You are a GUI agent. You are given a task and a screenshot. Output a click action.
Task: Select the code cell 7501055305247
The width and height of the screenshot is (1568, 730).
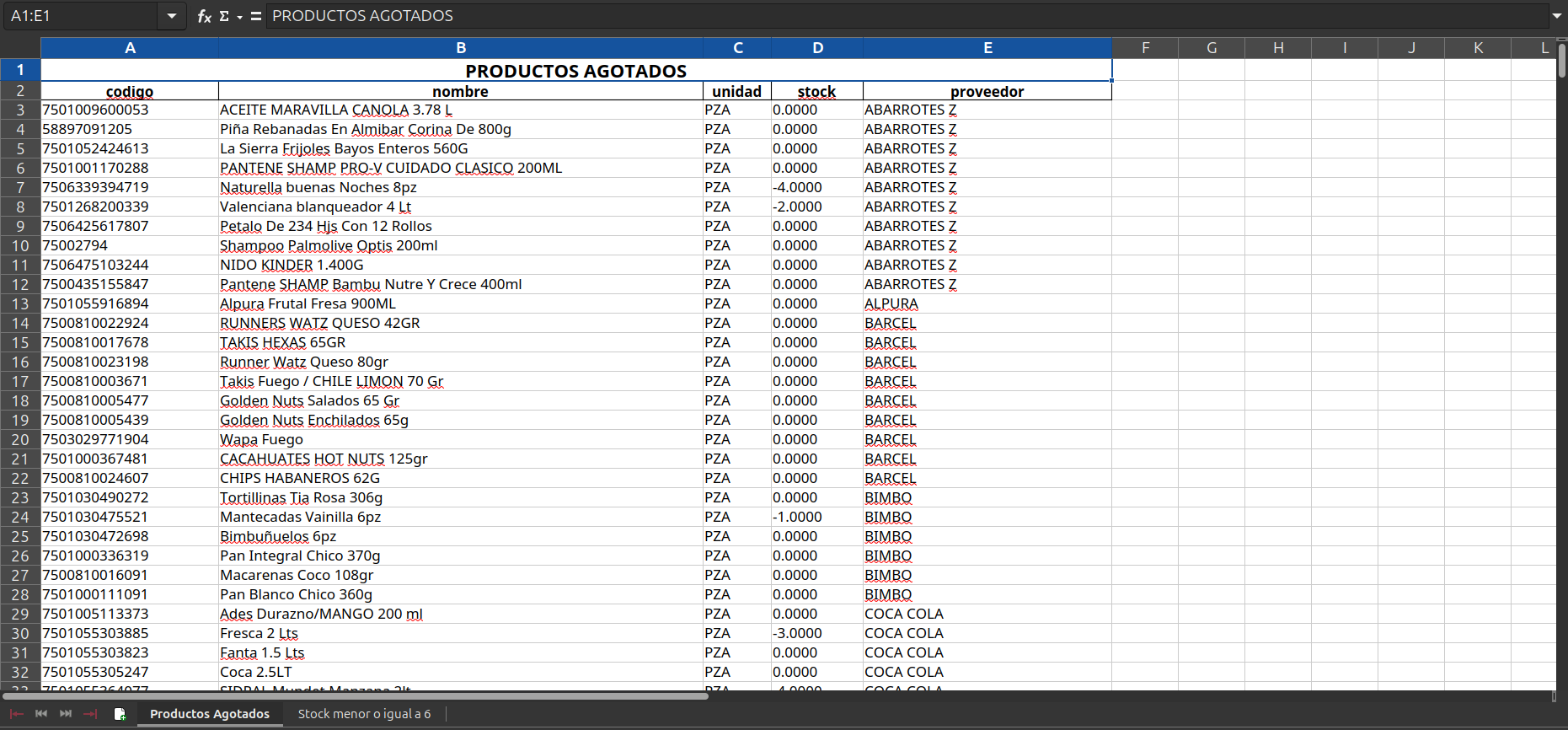tap(130, 672)
